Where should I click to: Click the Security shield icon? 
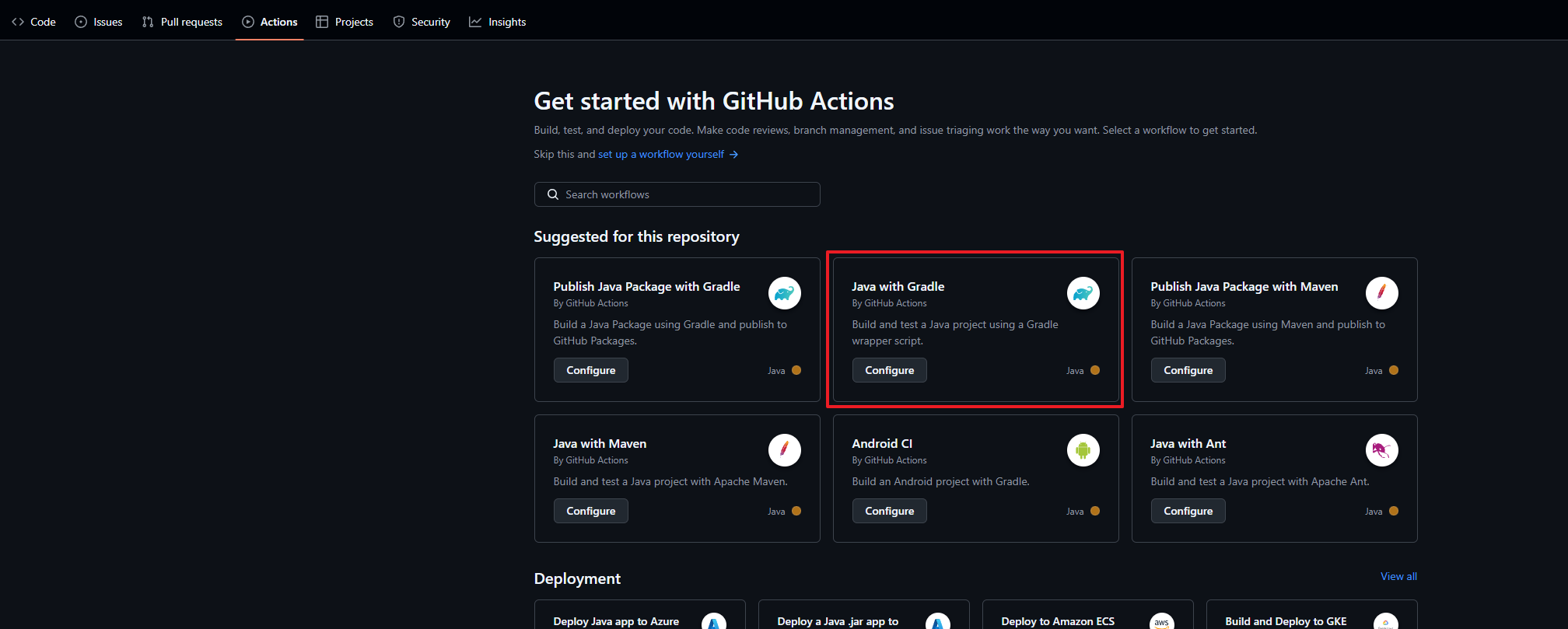[x=399, y=22]
